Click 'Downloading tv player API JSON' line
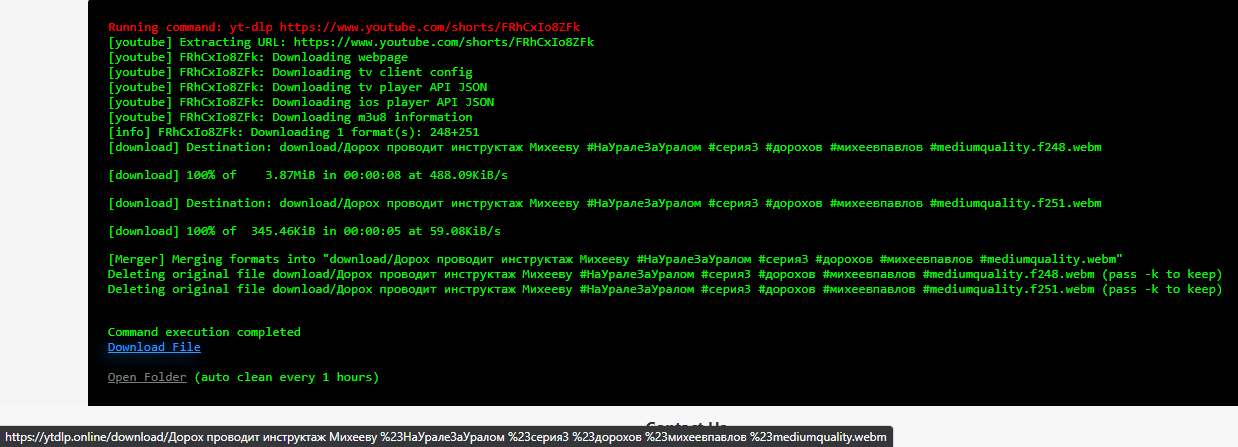Viewport: 1238px width, 447px height. pos(298,87)
